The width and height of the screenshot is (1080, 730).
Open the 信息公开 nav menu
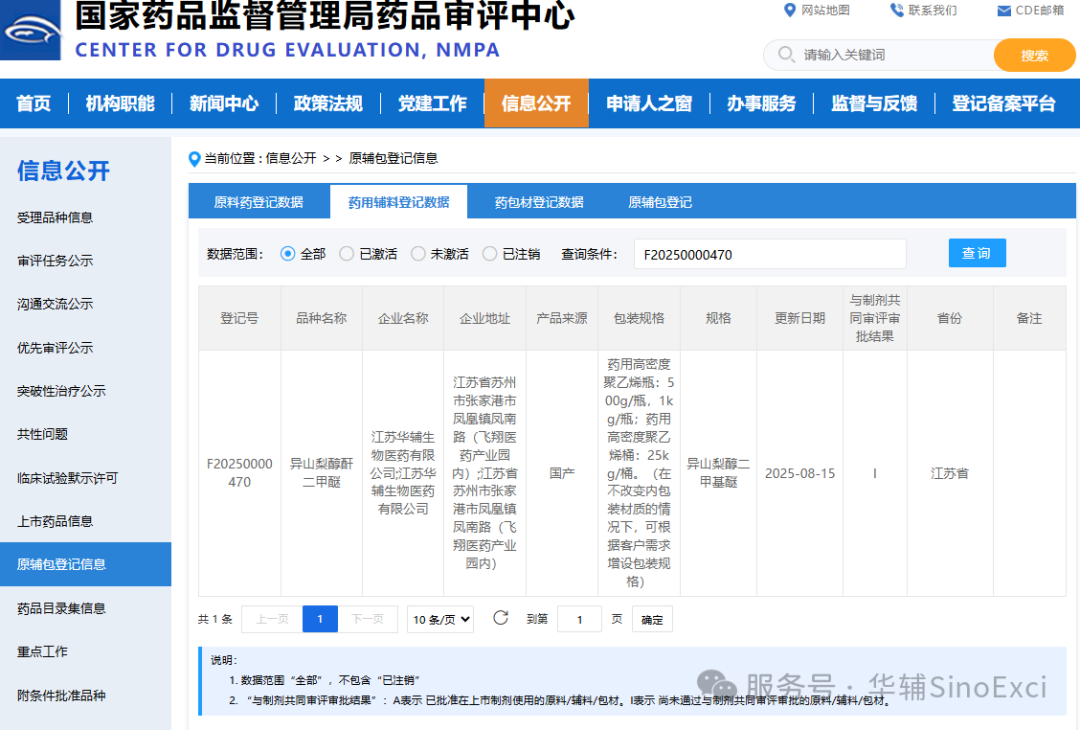click(x=537, y=103)
